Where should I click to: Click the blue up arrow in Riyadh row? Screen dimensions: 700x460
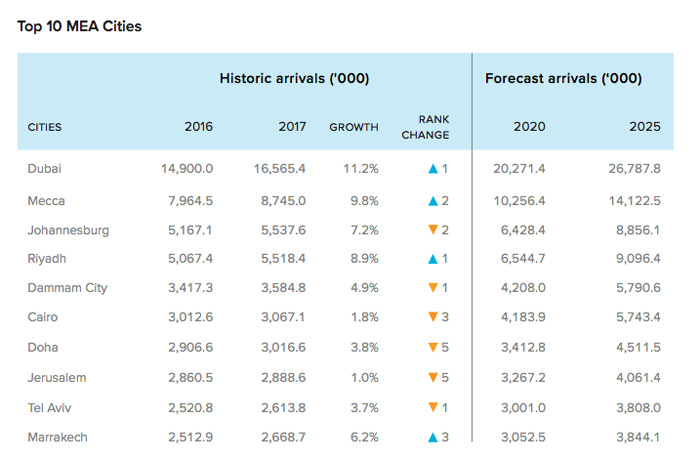click(x=433, y=259)
